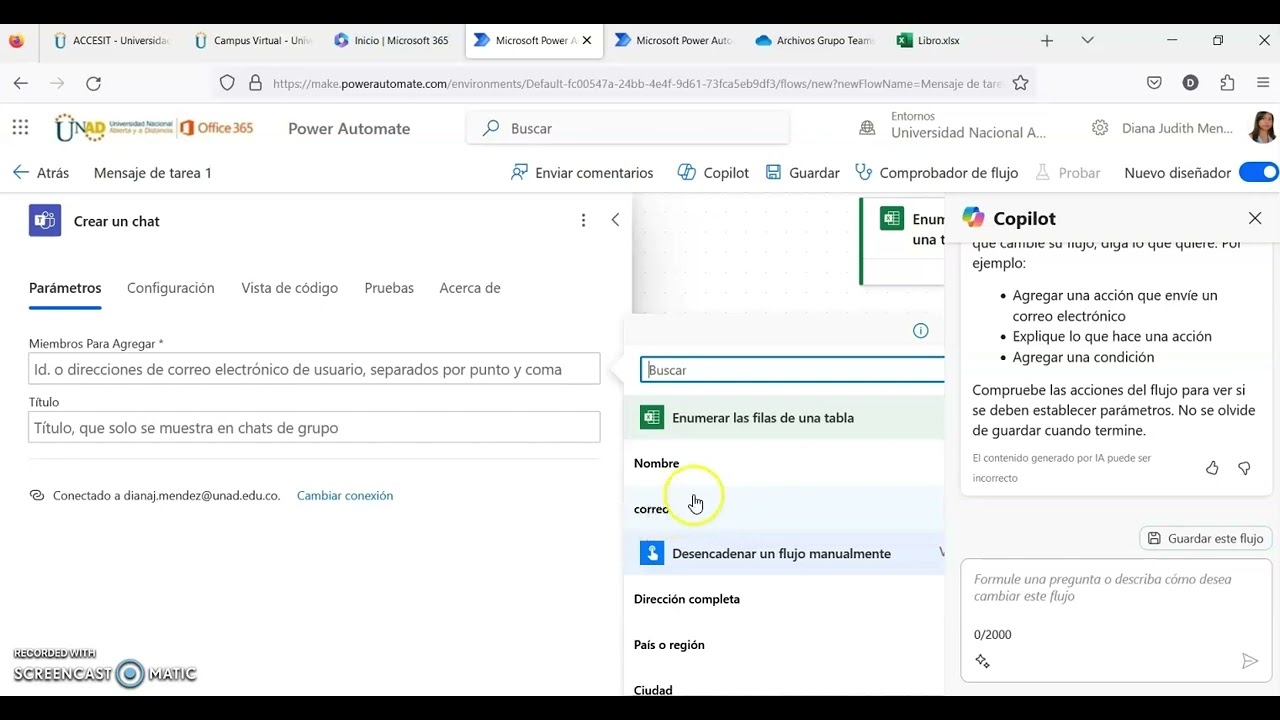This screenshot has height=720, width=1280.
Task: Click the environment globe icon
Action: coord(868,128)
